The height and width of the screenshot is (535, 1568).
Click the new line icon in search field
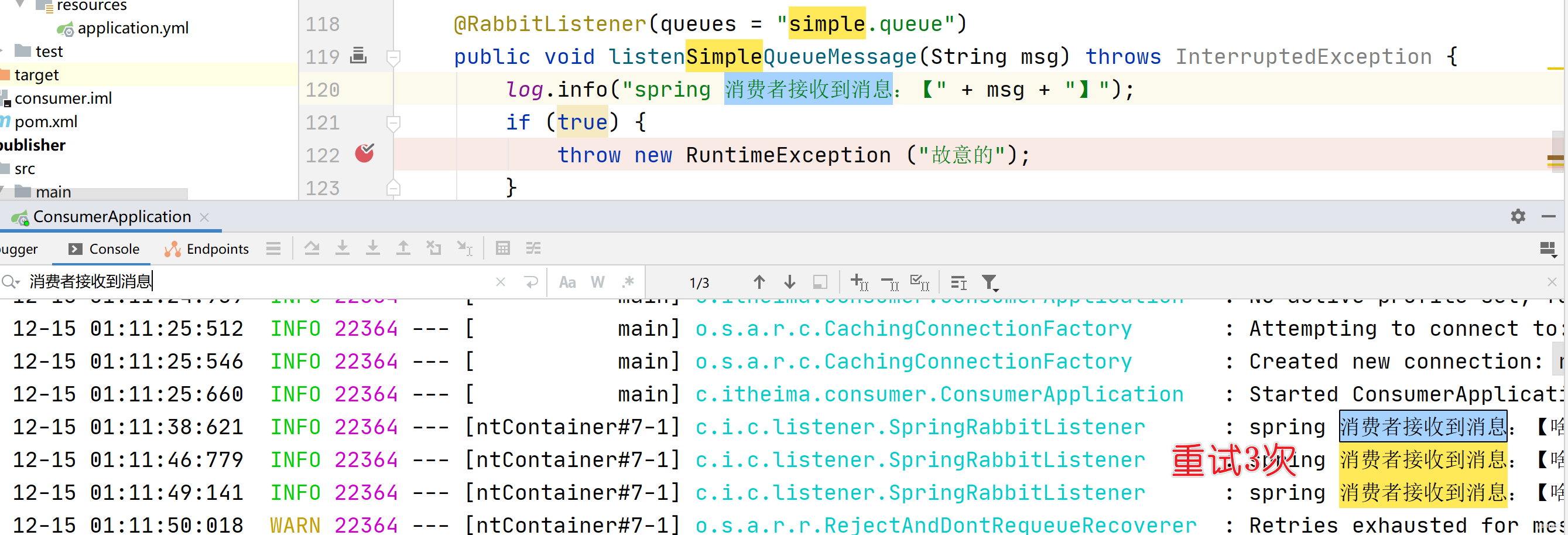[531, 281]
